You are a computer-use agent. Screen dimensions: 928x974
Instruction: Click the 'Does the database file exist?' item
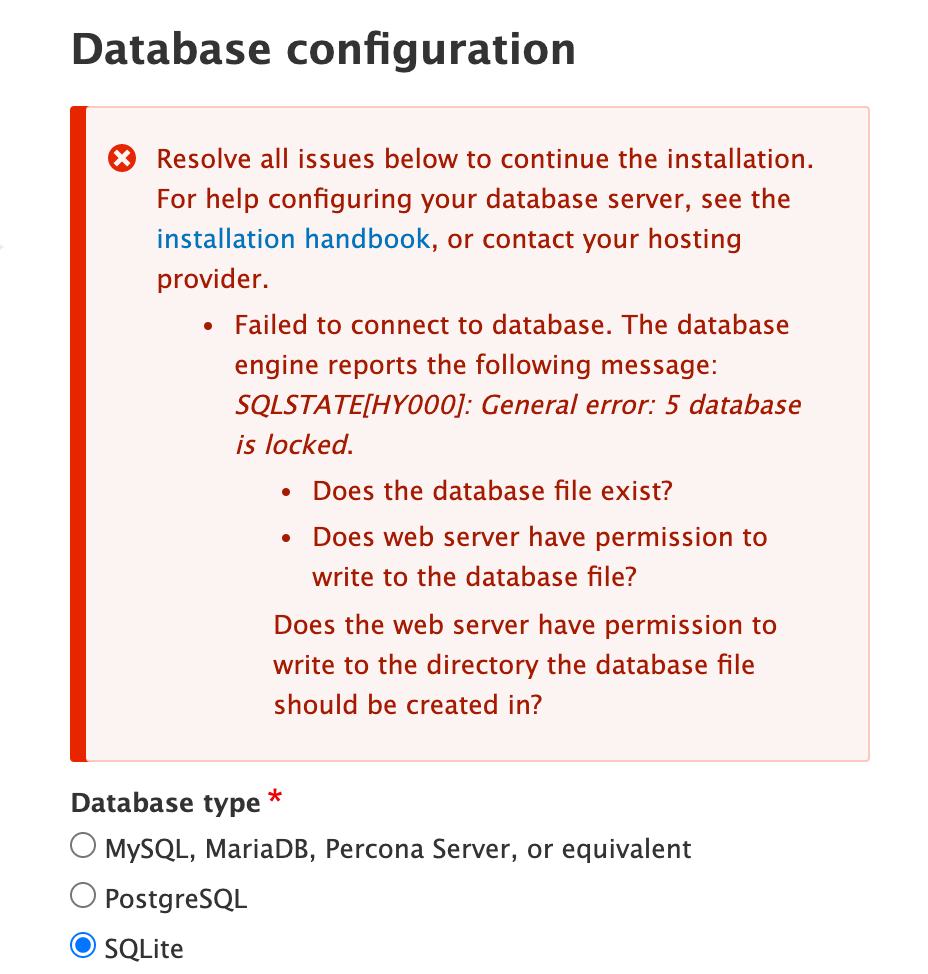click(x=493, y=491)
